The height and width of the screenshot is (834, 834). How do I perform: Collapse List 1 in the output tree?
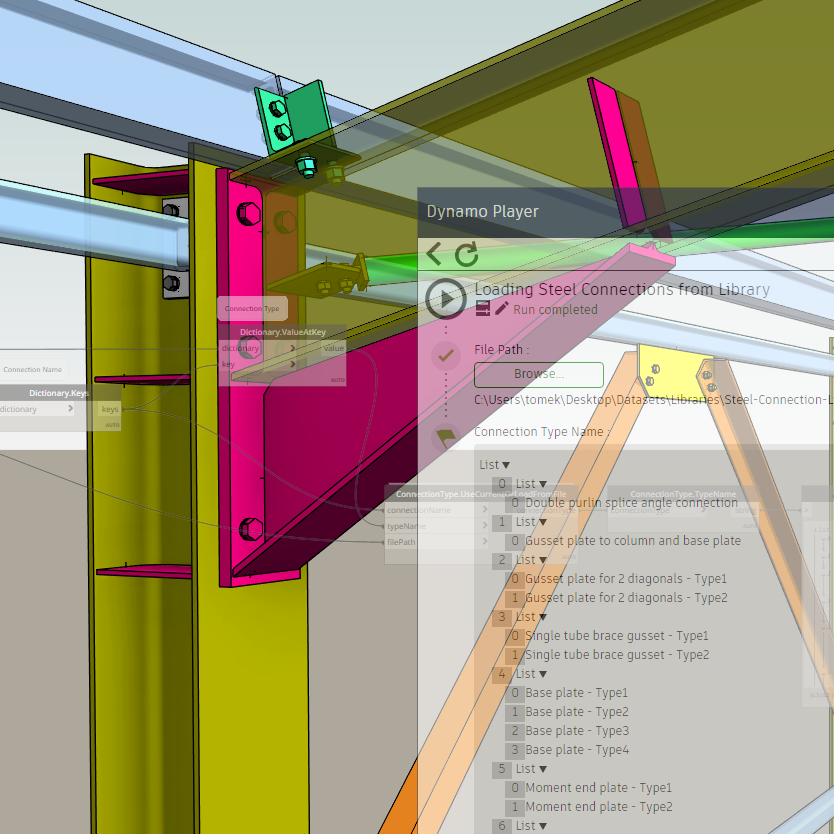pos(543,522)
